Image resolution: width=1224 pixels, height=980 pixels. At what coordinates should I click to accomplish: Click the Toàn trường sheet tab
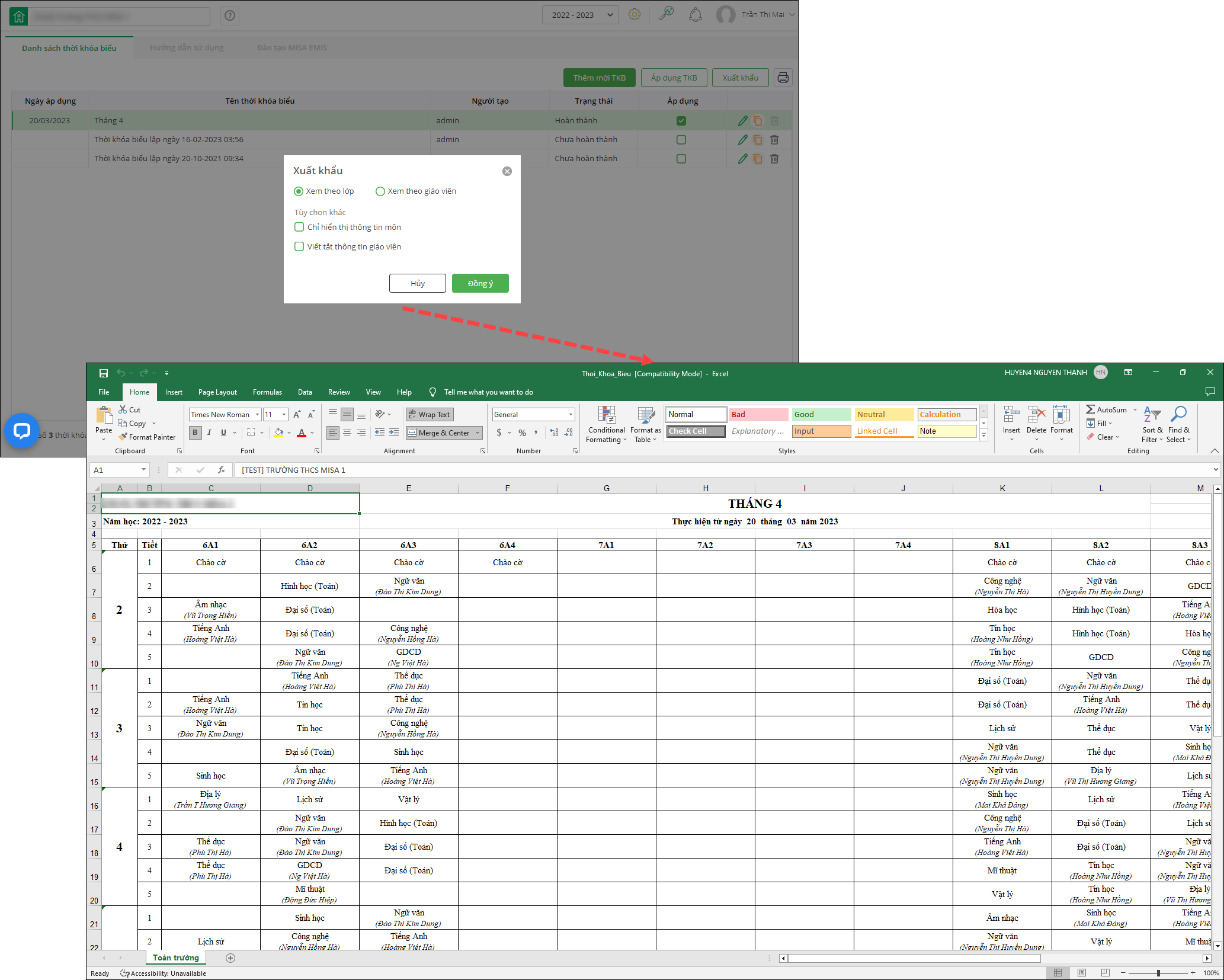[175, 957]
